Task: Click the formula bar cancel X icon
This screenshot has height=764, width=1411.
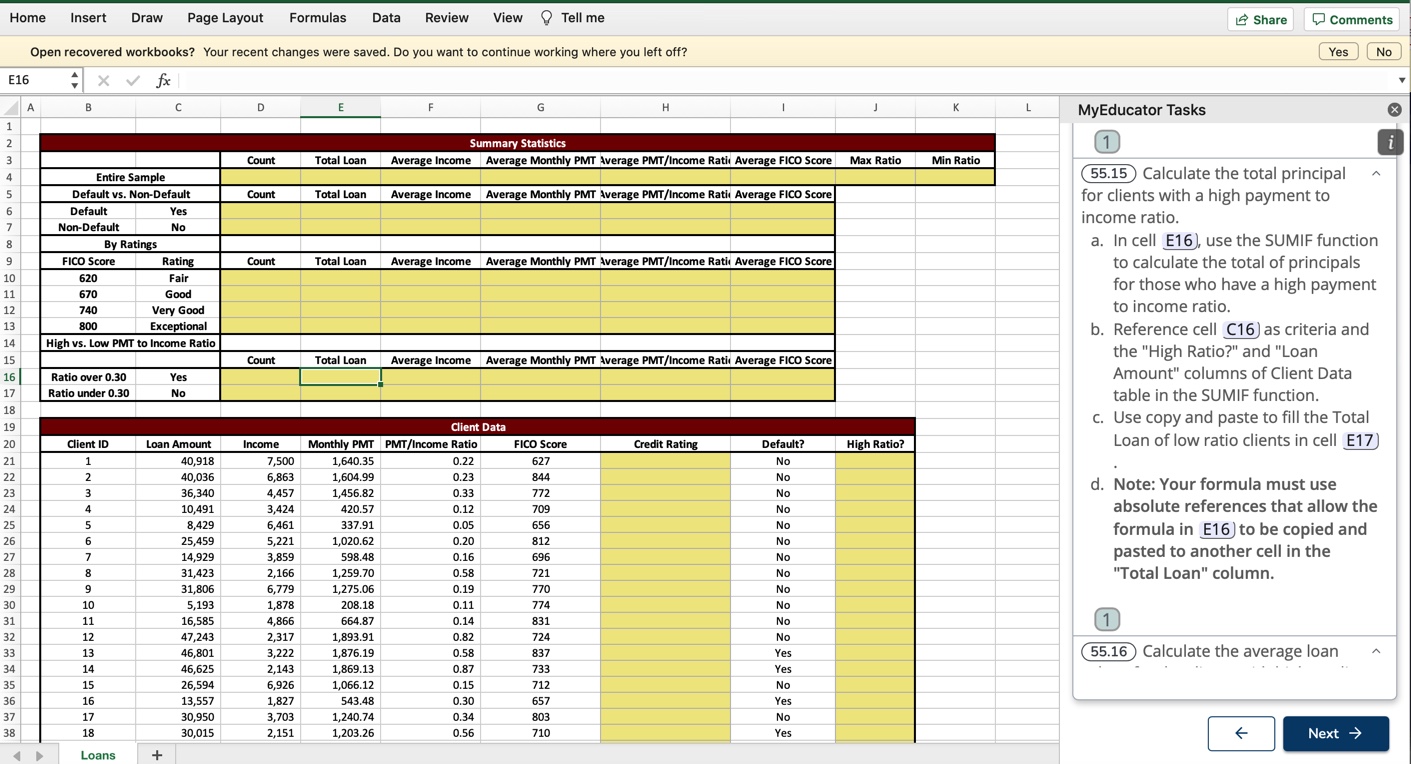Action: pos(104,80)
